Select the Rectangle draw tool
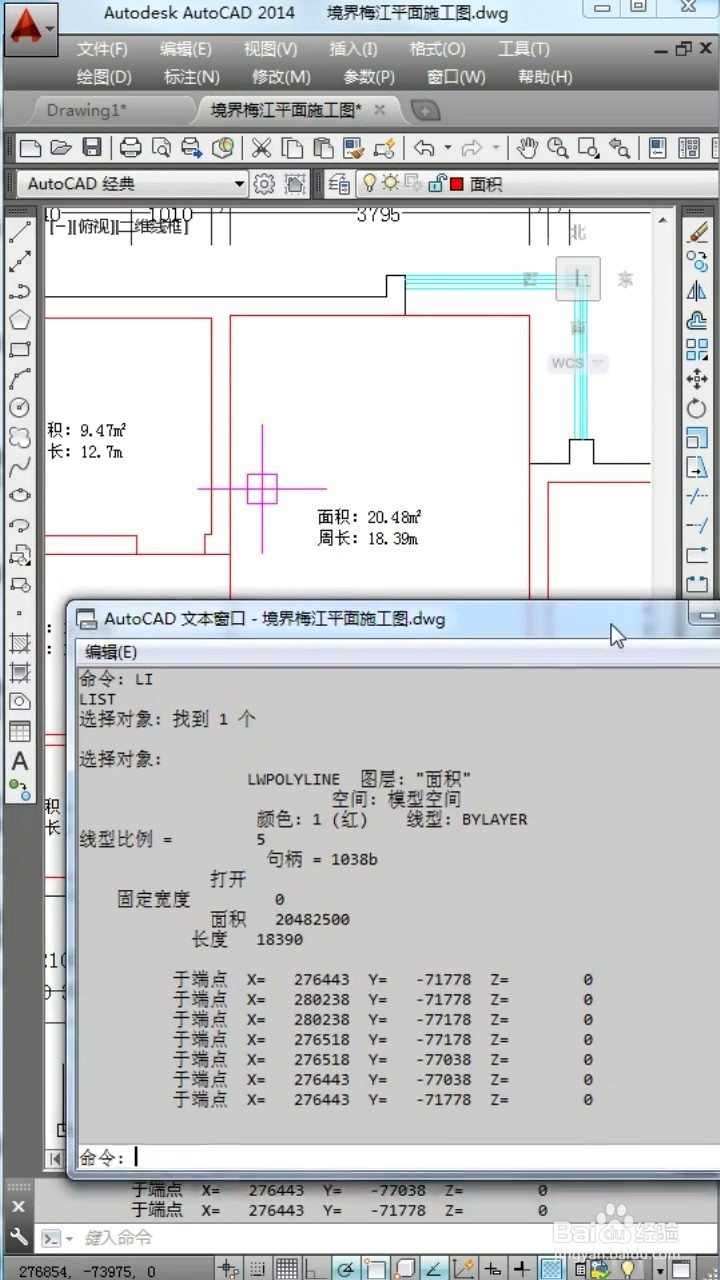Viewport: 720px width, 1280px height. (x=19, y=350)
